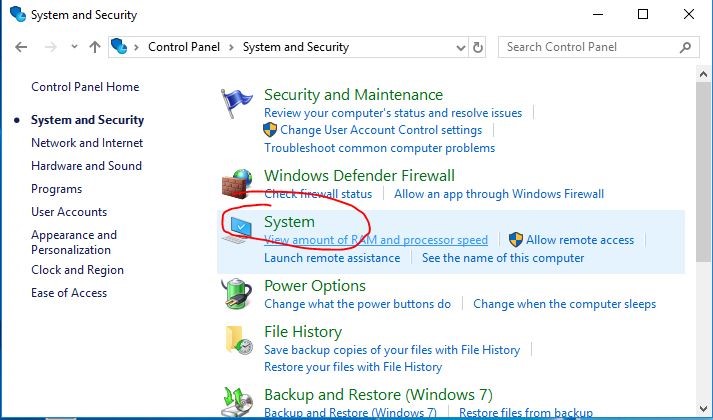Open Control Panel Home
The height and width of the screenshot is (420, 713).
coord(85,87)
